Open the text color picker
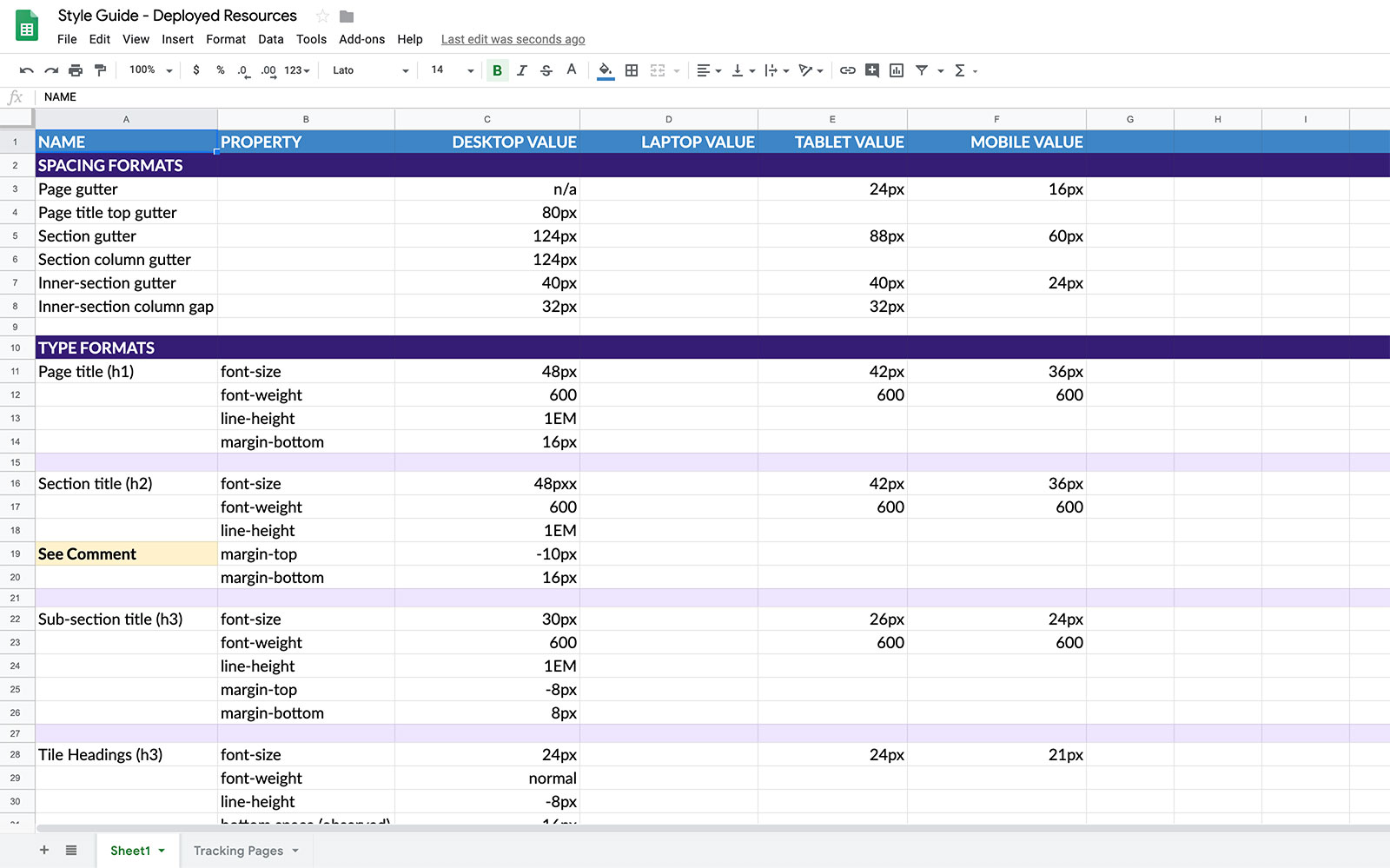Image resolution: width=1390 pixels, height=868 pixels. [x=571, y=70]
